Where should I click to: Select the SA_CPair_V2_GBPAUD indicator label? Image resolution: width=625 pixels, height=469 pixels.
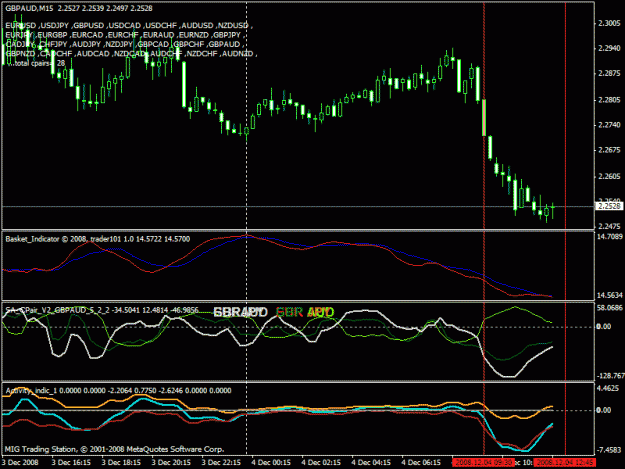pos(102,310)
